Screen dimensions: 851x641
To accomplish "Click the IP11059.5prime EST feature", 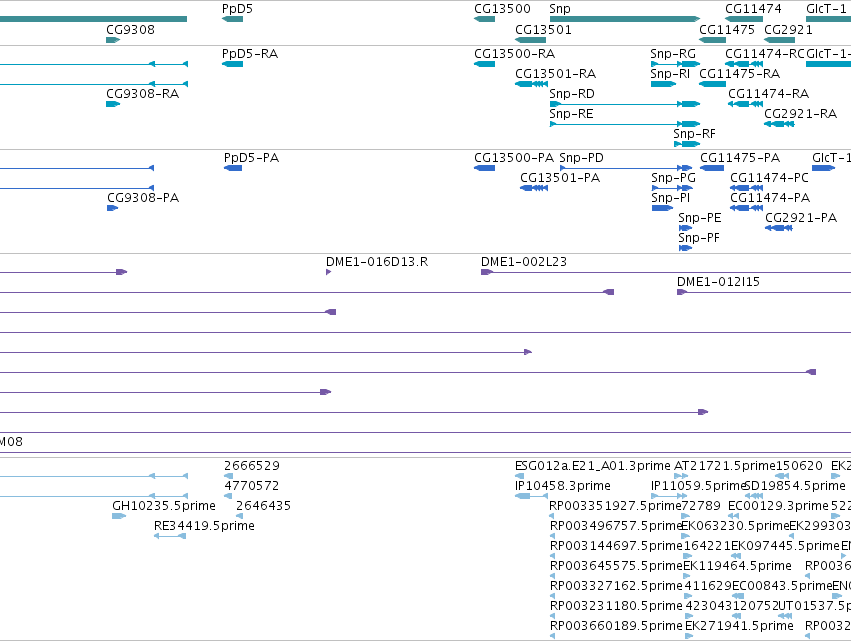I will pyautogui.click(x=669, y=496).
